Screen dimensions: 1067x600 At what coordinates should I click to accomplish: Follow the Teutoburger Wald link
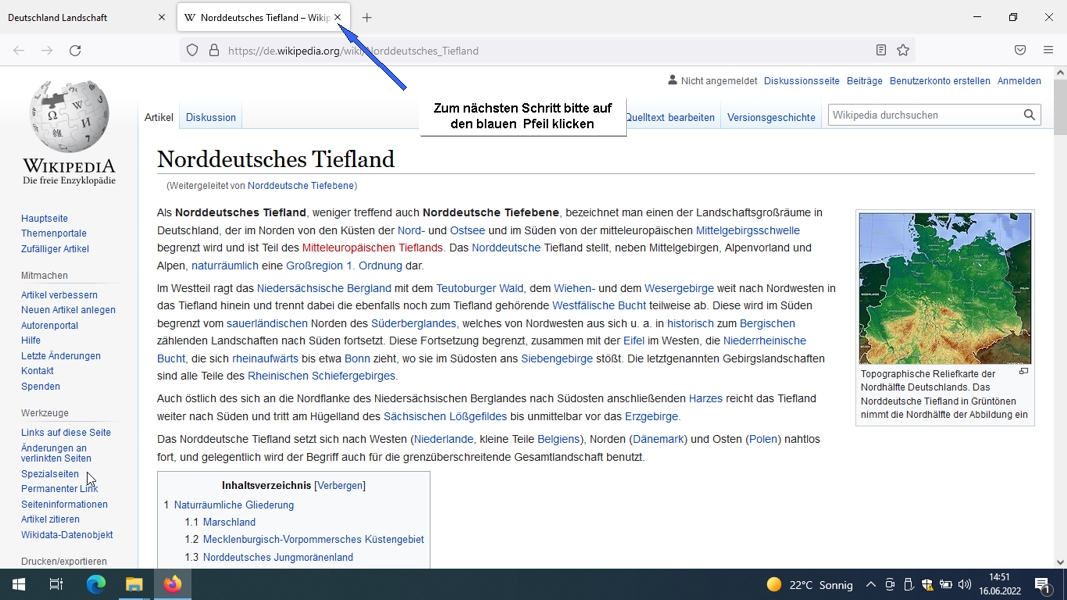480,288
